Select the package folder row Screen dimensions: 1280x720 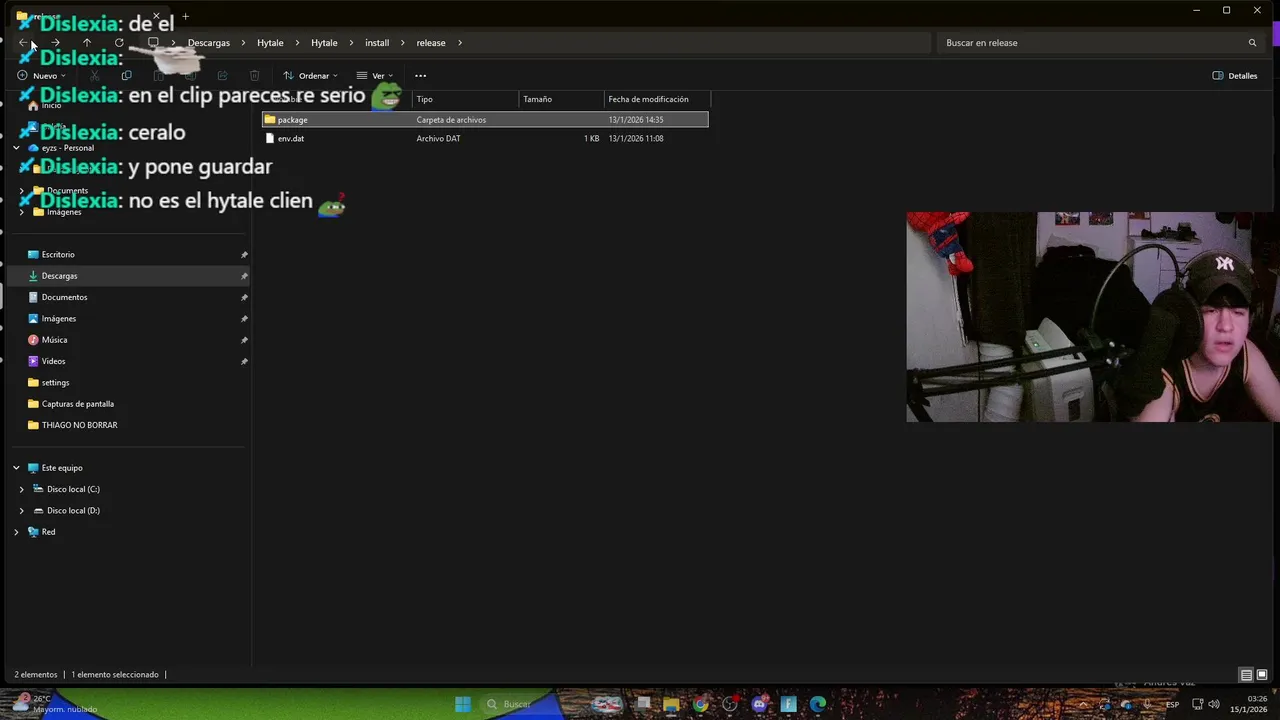(x=485, y=120)
